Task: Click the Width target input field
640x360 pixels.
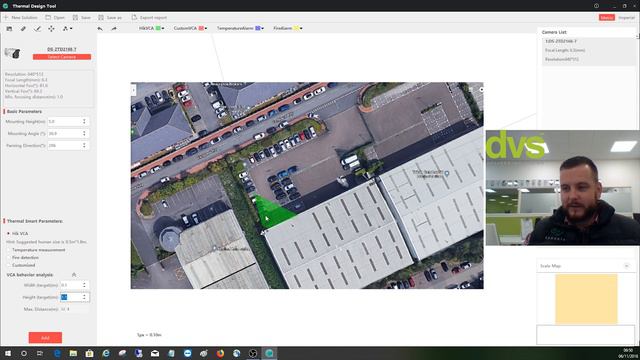Action: click(x=71, y=285)
